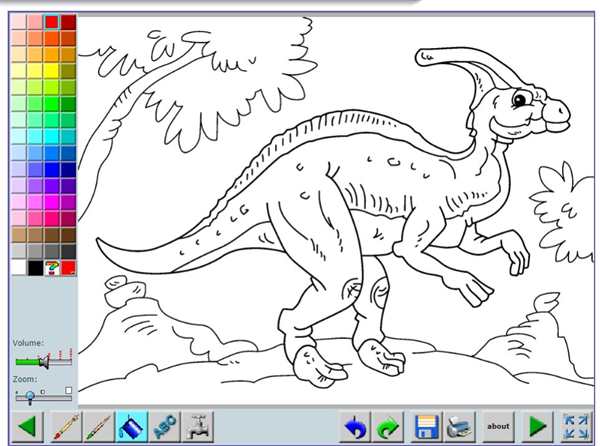Image resolution: width=600 pixels, height=446 pixels.
Task: Click the current-color red box beside the question mark
Action: (69, 268)
